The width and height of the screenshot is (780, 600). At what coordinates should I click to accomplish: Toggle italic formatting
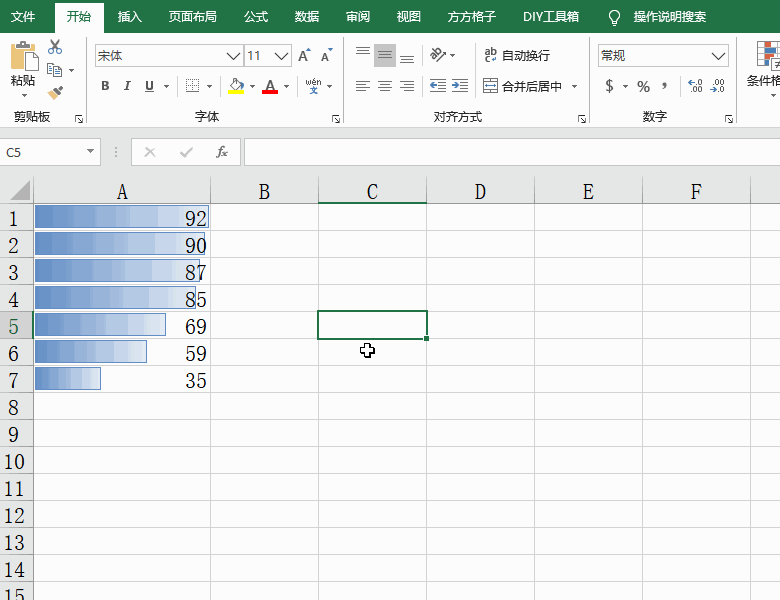(x=128, y=86)
